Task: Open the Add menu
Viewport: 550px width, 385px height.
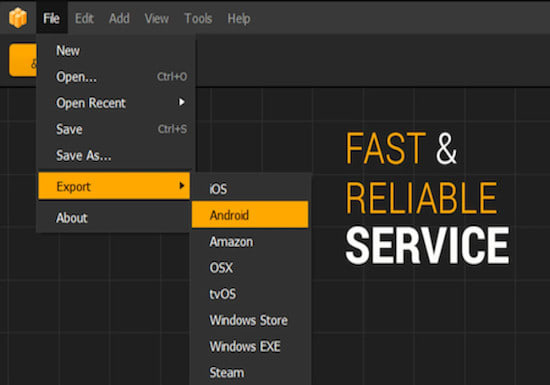Action: click(x=119, y=18)
